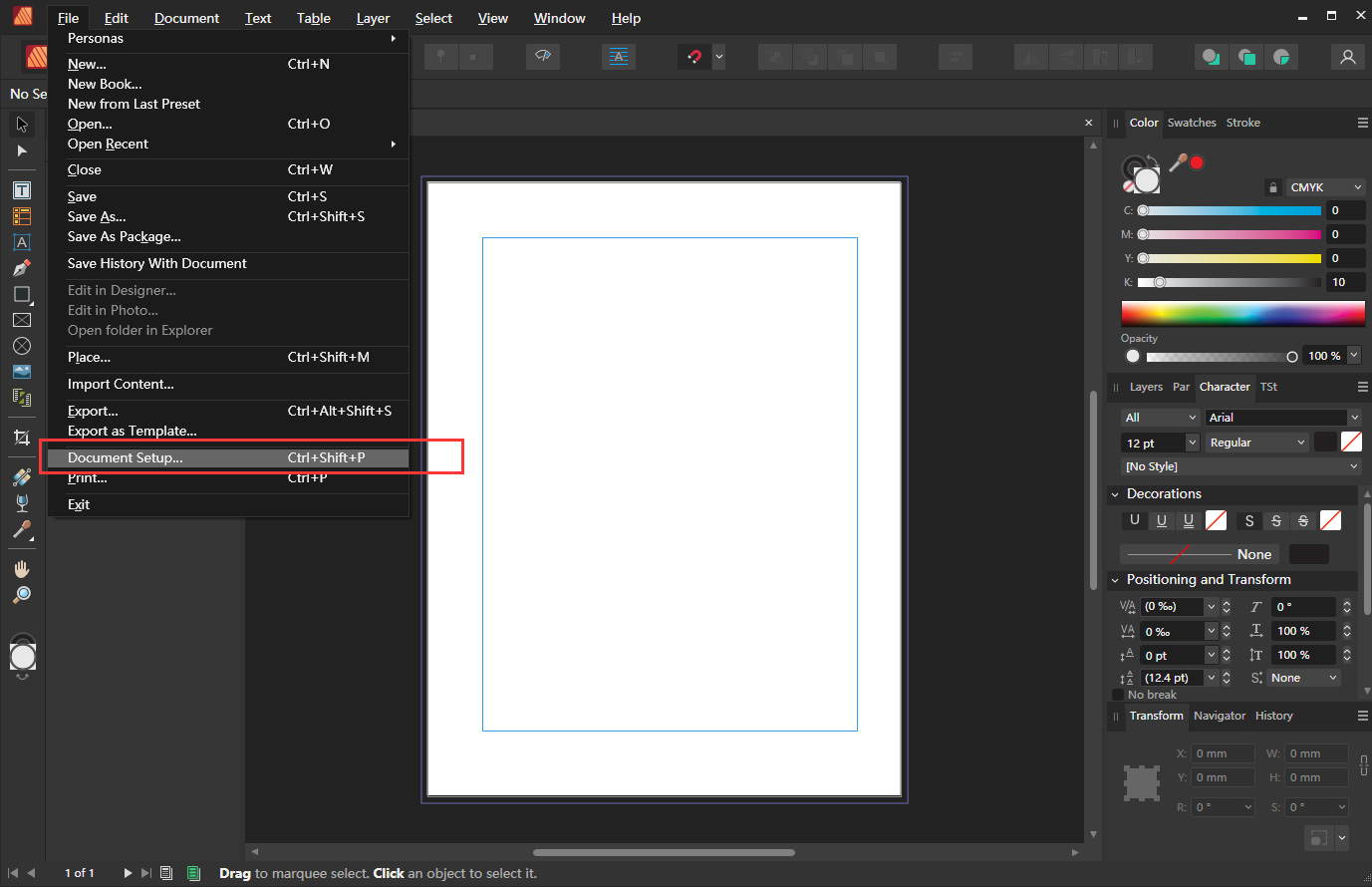Select the Picture Frame Rectangle tool
The height and width of the screenshot is (887, 1372).
click(x=22, y=320)
